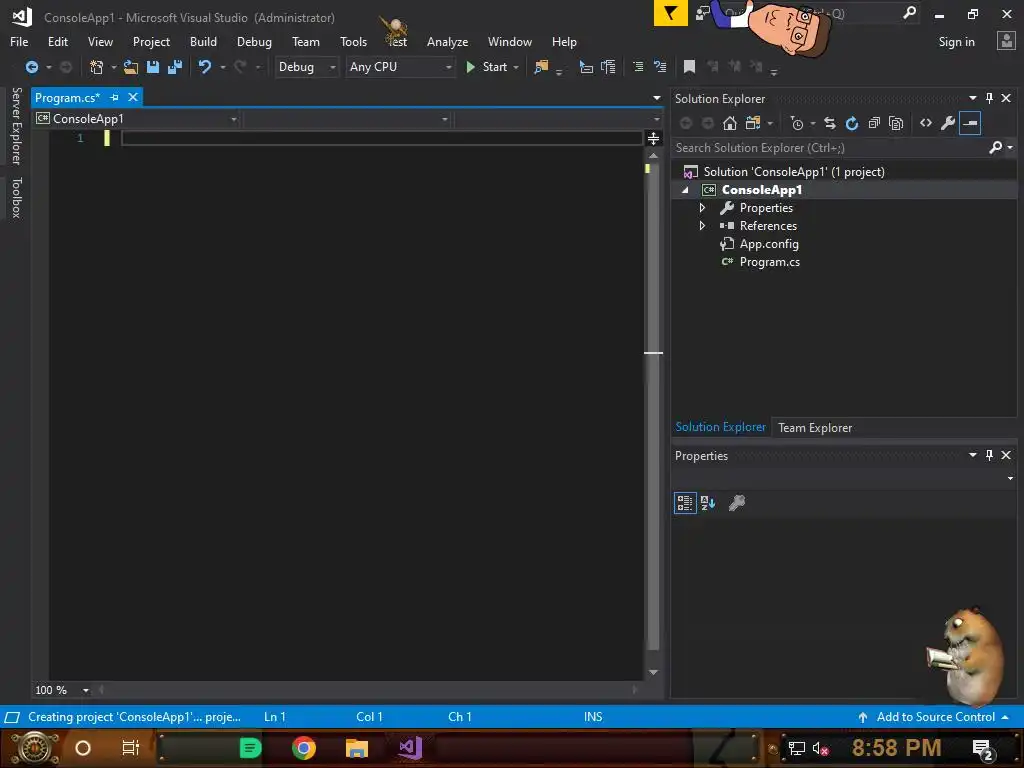The image size is (1024, 768).
Task: Click the Search Solution Explorer field
Action: (x=829, y=148)
